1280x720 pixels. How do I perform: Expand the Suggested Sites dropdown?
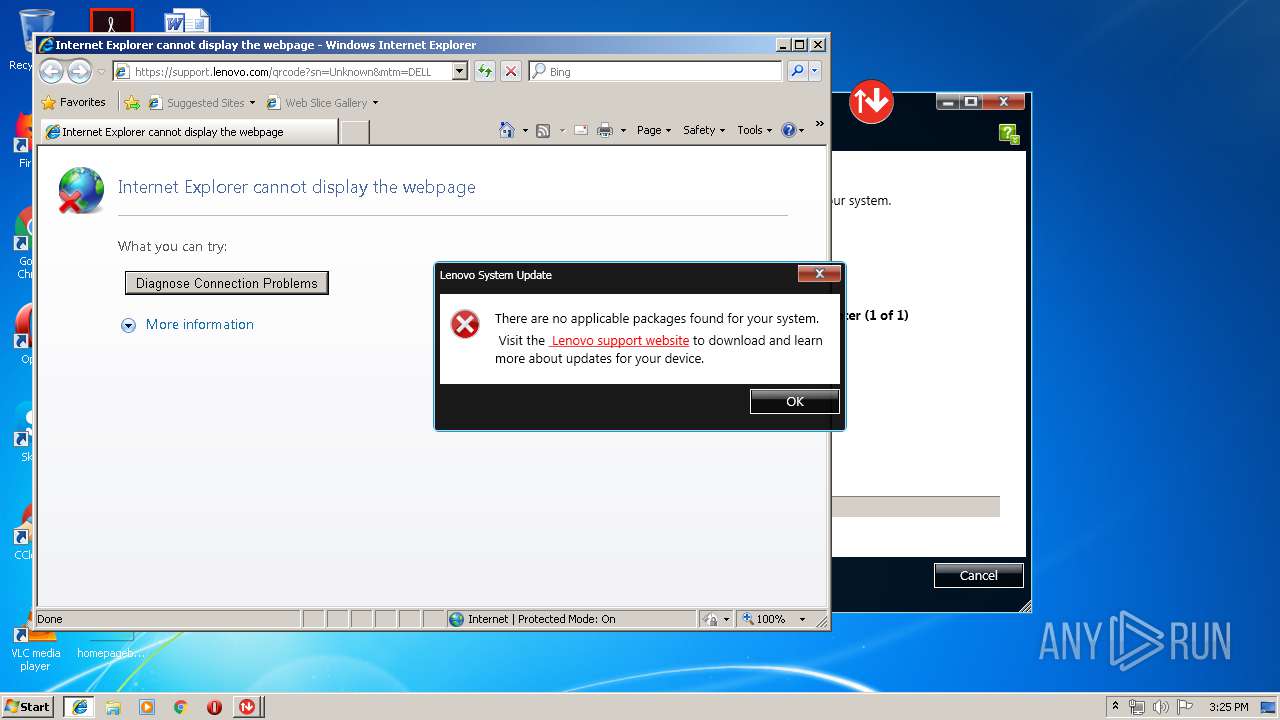pyautogui.click(x=252, y=103)
